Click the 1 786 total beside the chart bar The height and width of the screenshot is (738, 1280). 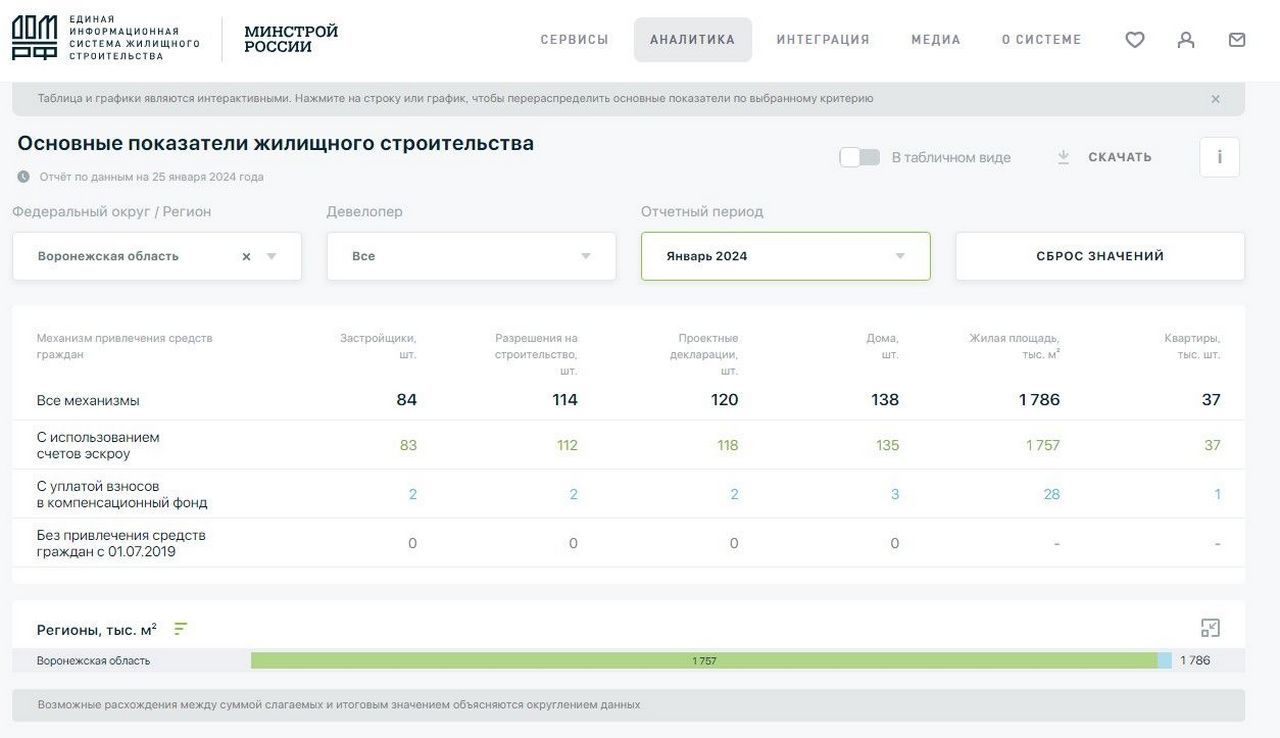(x=1195, y=661)
